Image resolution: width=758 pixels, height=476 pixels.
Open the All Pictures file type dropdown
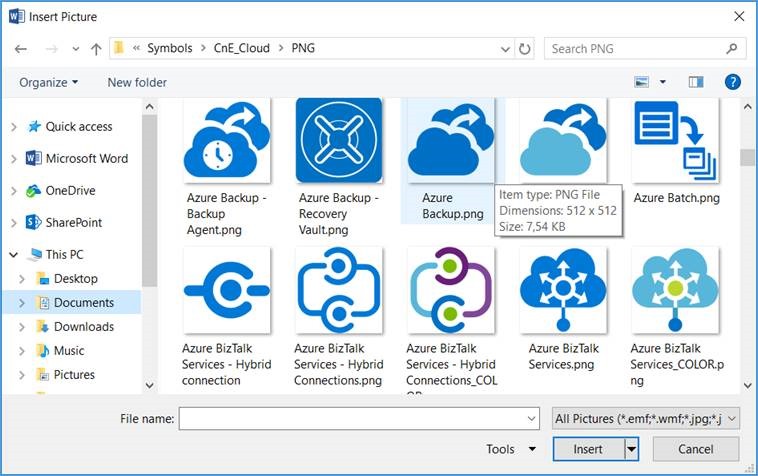(646, 418)
